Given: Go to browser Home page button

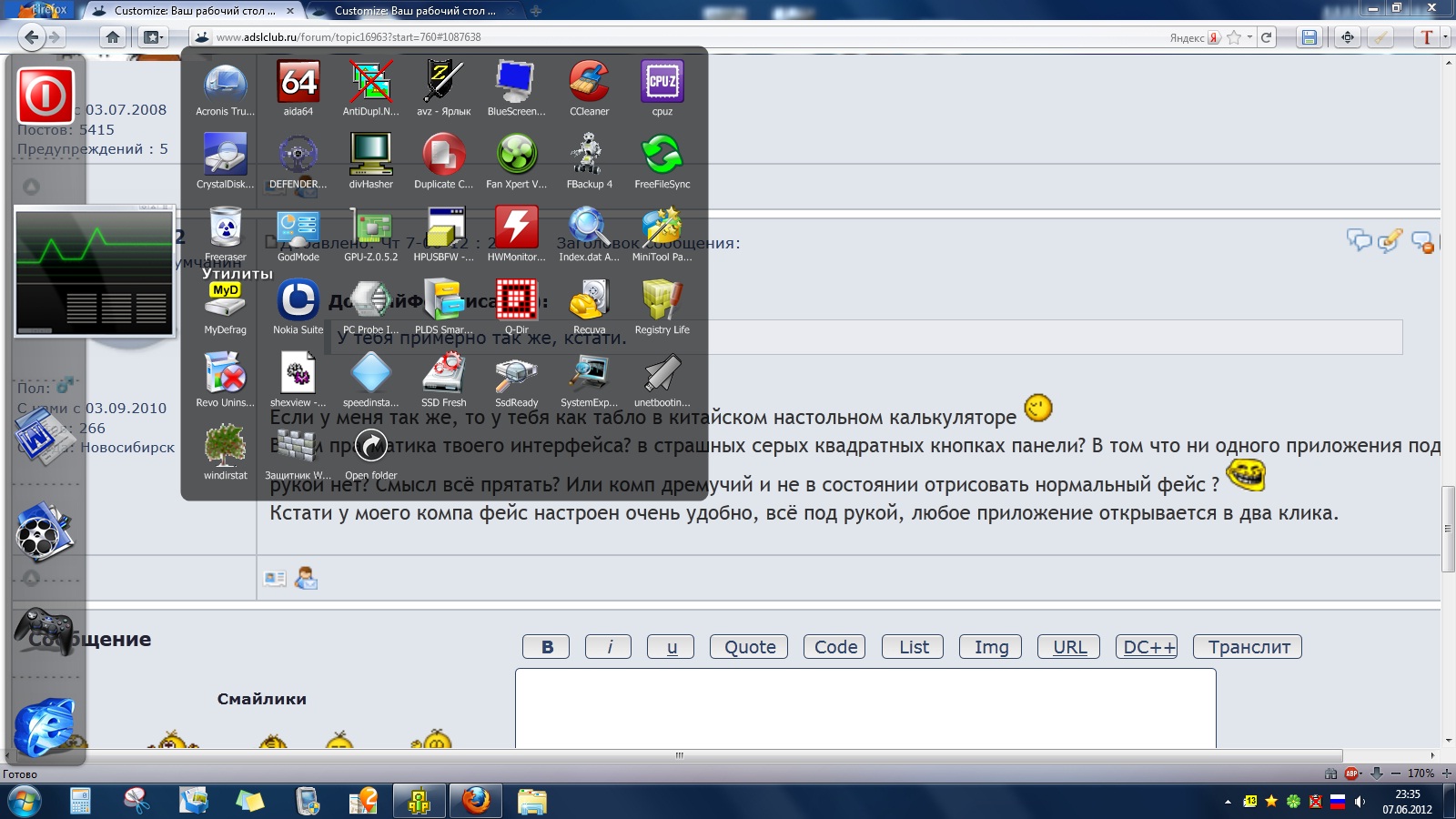Looking at the screenshot, I should [112, 37].
